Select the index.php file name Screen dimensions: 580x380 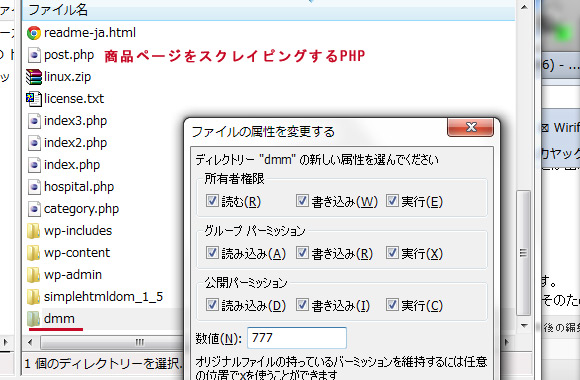(x=72, y=165)
